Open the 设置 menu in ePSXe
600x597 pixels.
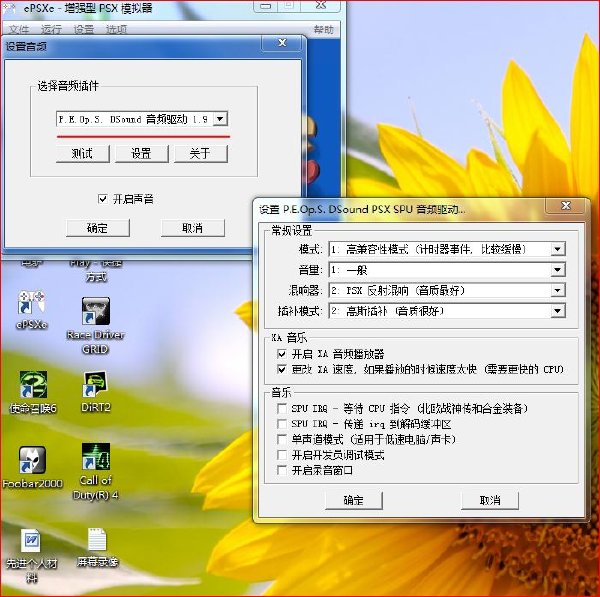(84, 29)
